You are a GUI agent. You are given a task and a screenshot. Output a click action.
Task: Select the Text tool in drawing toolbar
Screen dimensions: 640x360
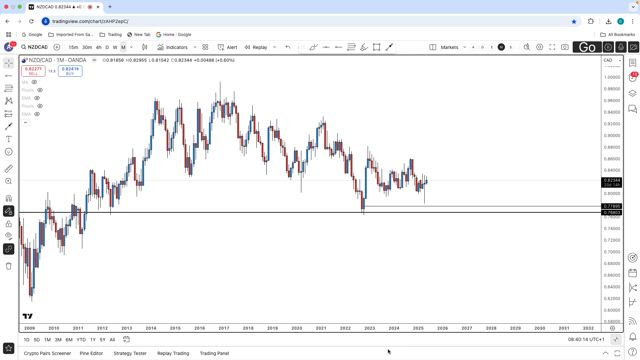tap(9, 139)
